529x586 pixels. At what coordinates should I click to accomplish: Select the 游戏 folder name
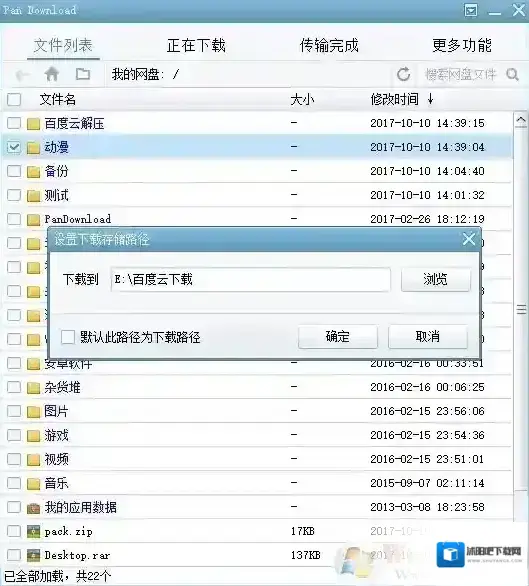[56, 435]
